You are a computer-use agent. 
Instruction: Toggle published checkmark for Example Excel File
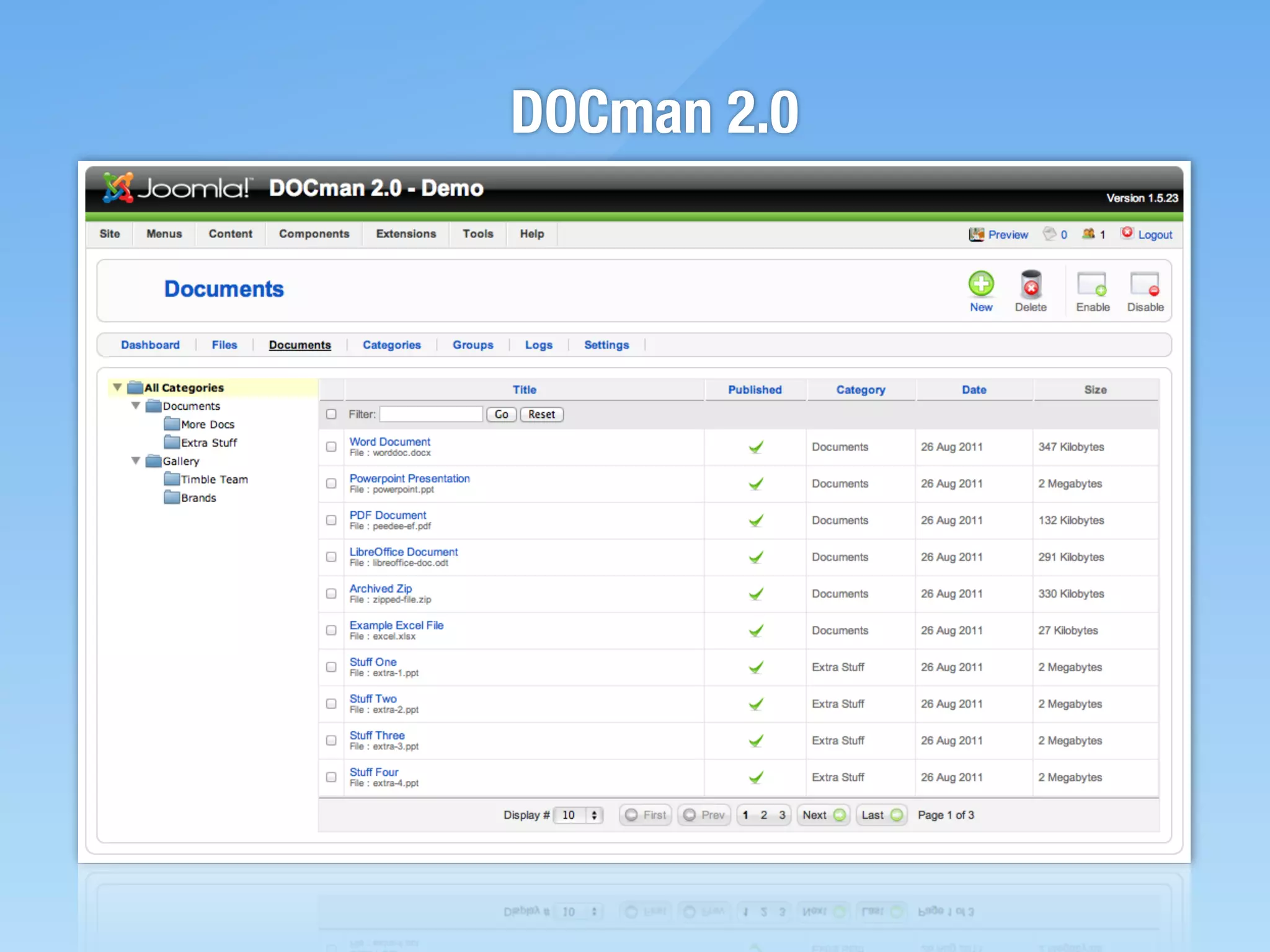point(755,630)
